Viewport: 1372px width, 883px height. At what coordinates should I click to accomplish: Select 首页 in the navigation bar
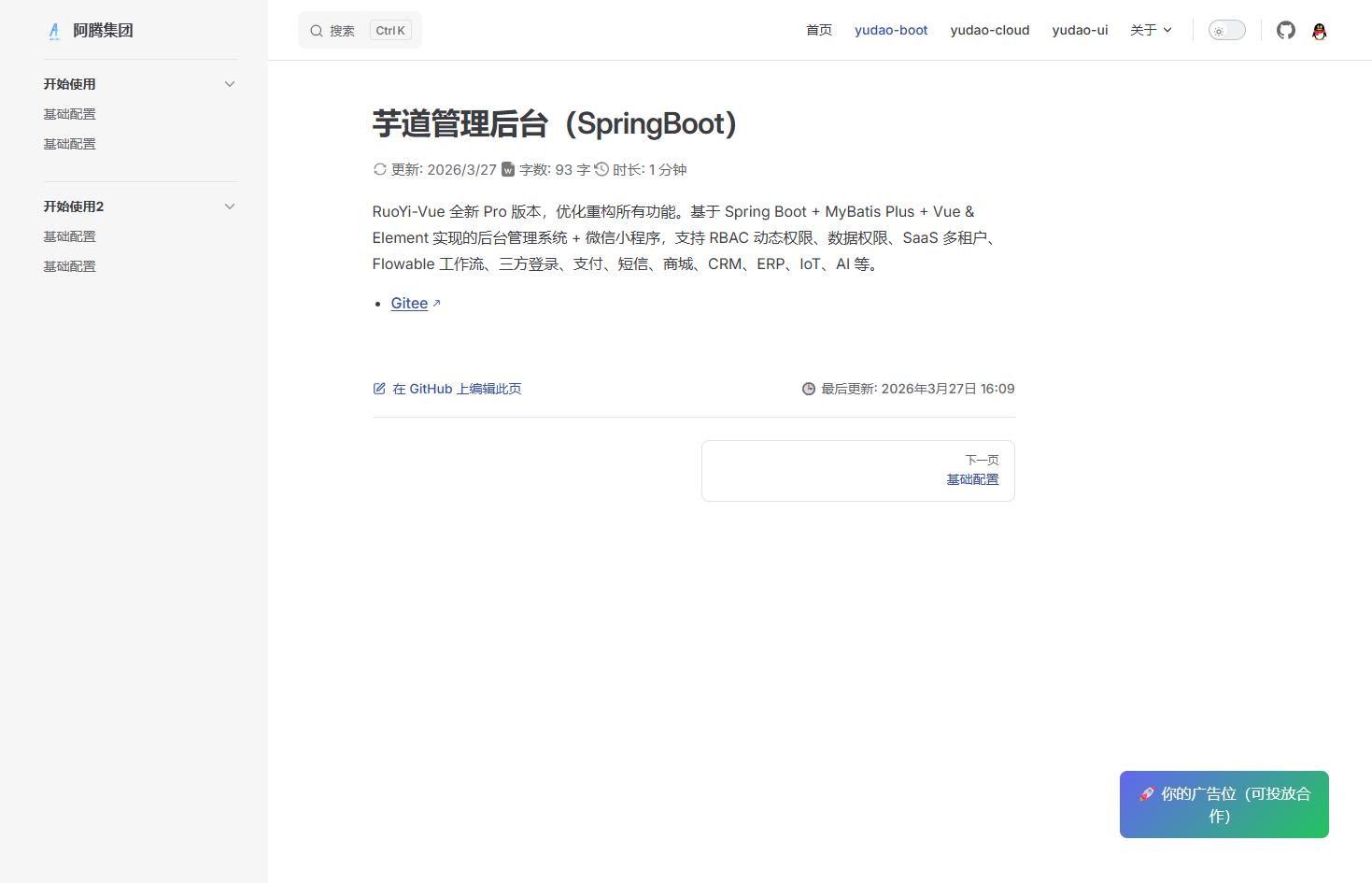pyautogui.click(x=818, y=29)
